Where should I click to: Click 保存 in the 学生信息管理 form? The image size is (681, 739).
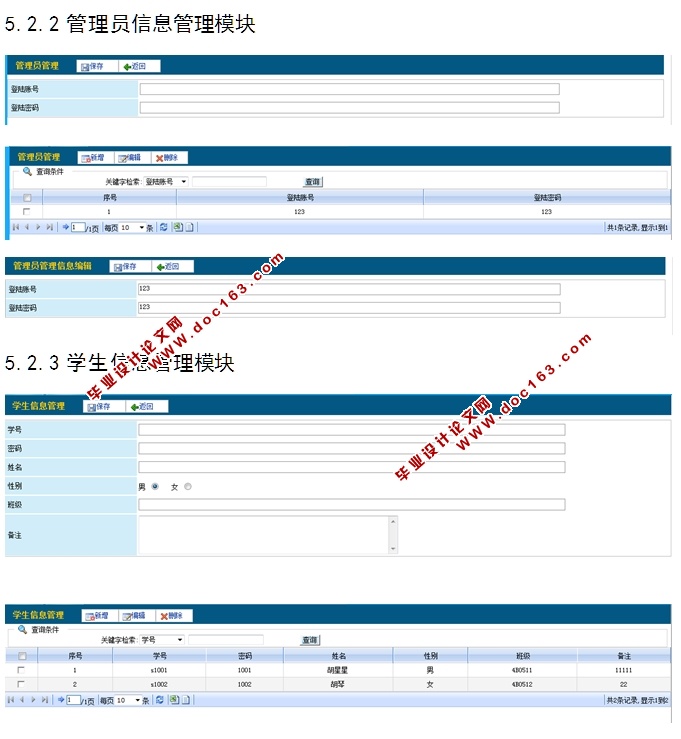(x=105, y=407)
